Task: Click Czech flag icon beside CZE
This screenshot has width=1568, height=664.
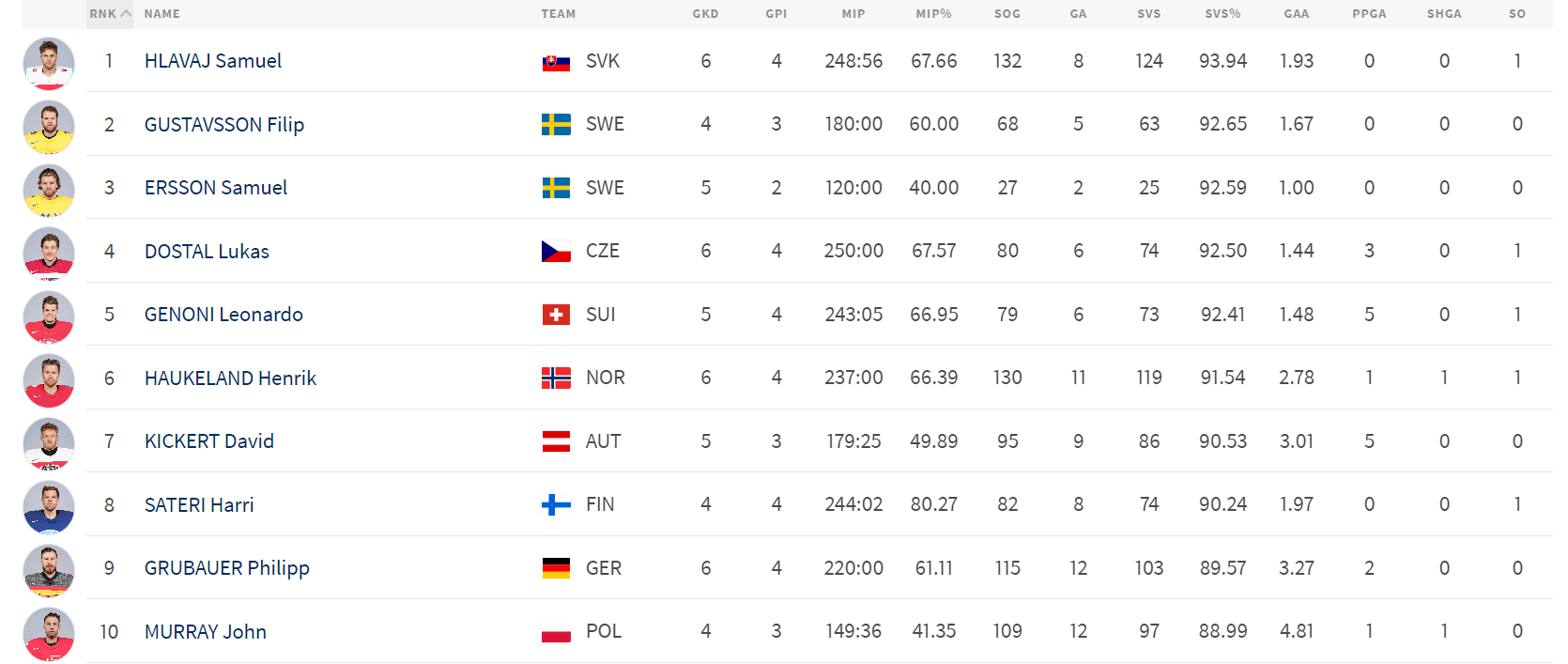Action: point(556,252)
